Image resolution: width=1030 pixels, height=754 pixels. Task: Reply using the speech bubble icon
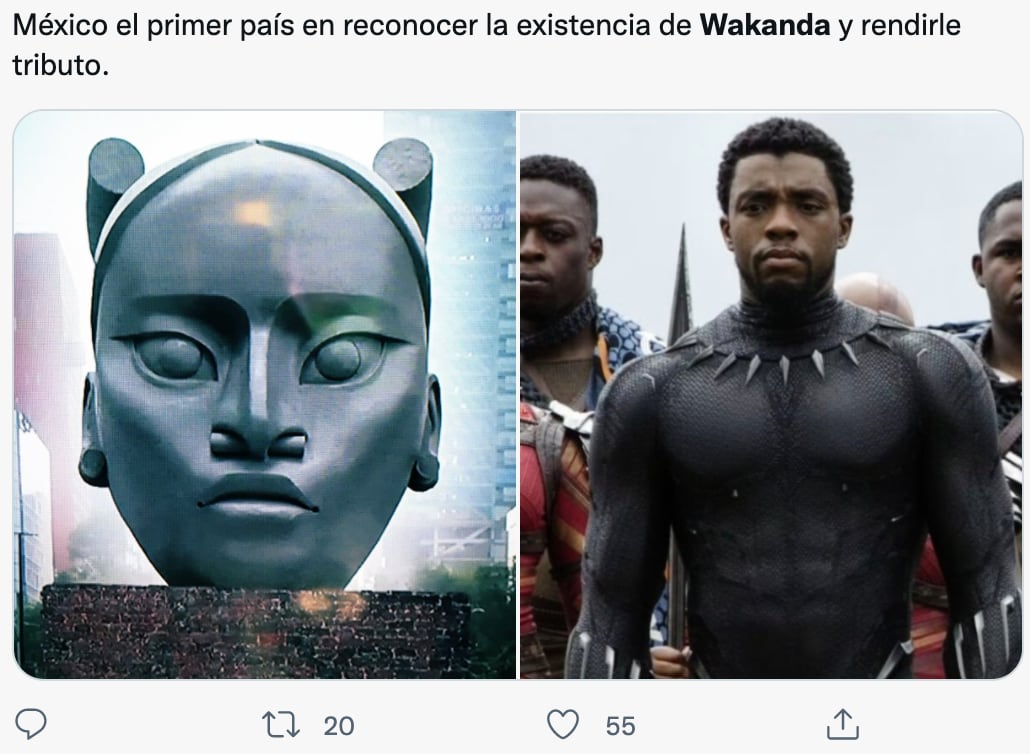[31, 724]
